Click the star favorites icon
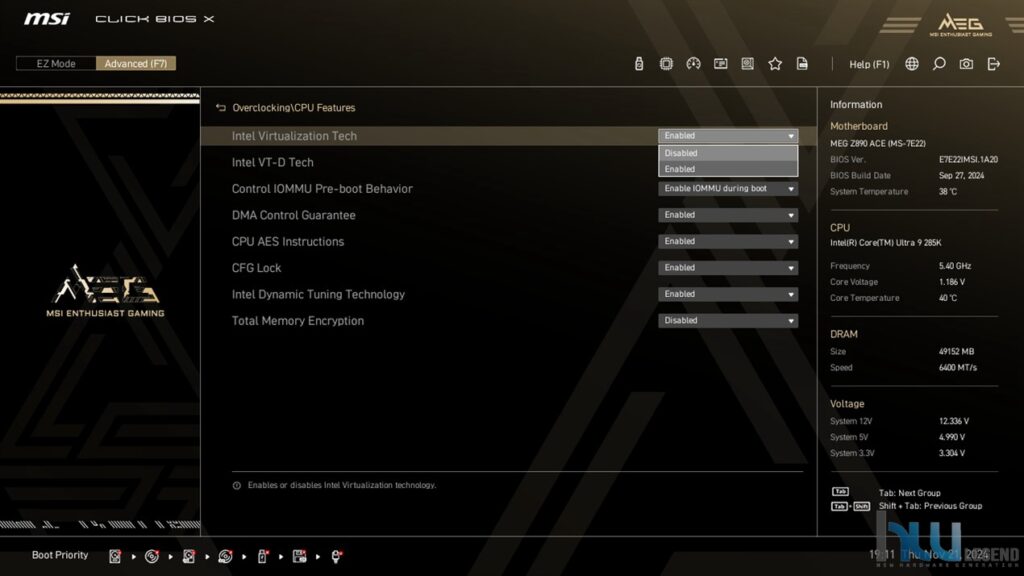Viewport: 1024px width, 576px height. 775,63
